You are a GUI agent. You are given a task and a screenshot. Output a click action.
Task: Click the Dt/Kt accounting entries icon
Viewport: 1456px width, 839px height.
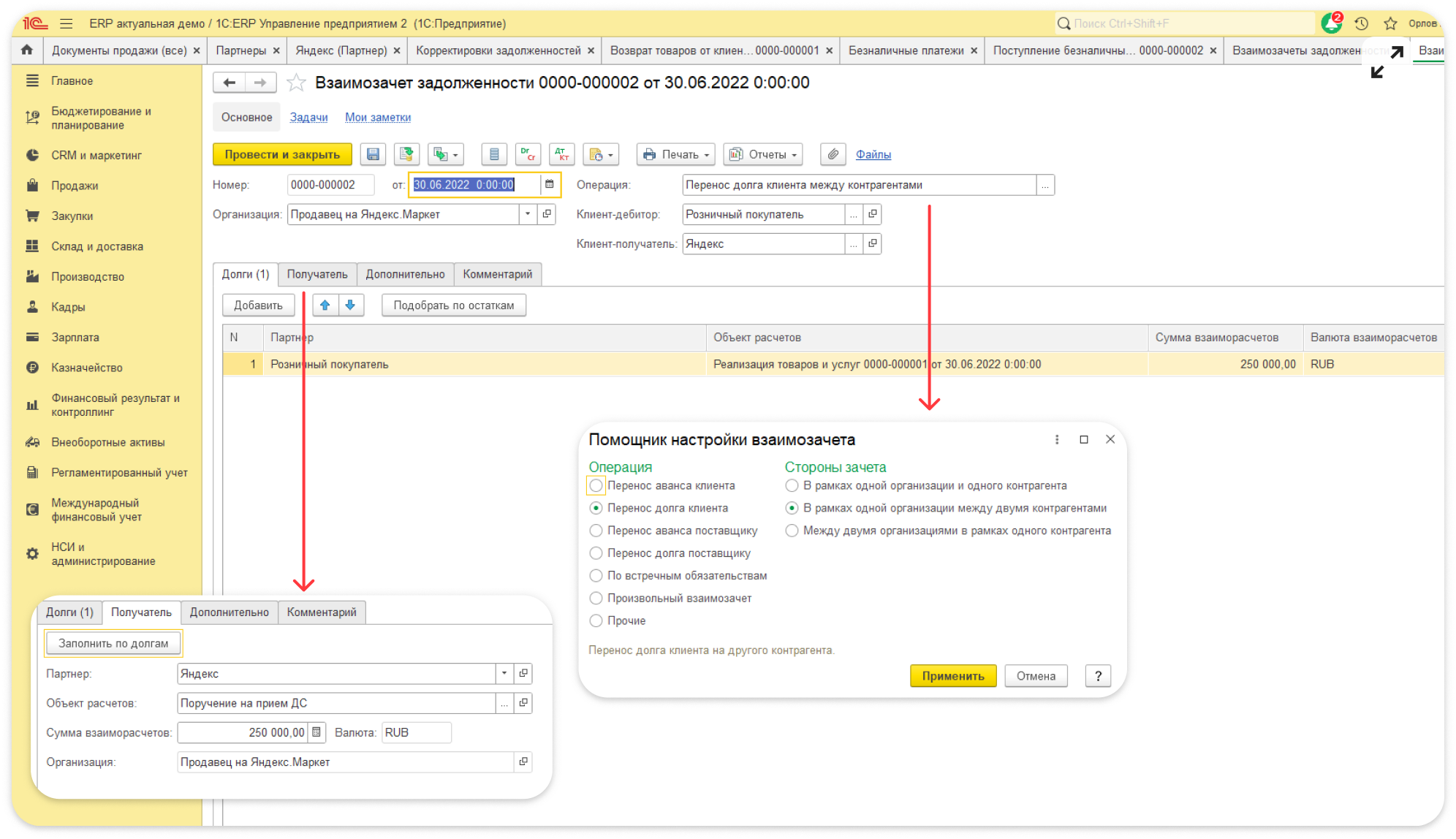pyautogui.click(x=561, y=154)
